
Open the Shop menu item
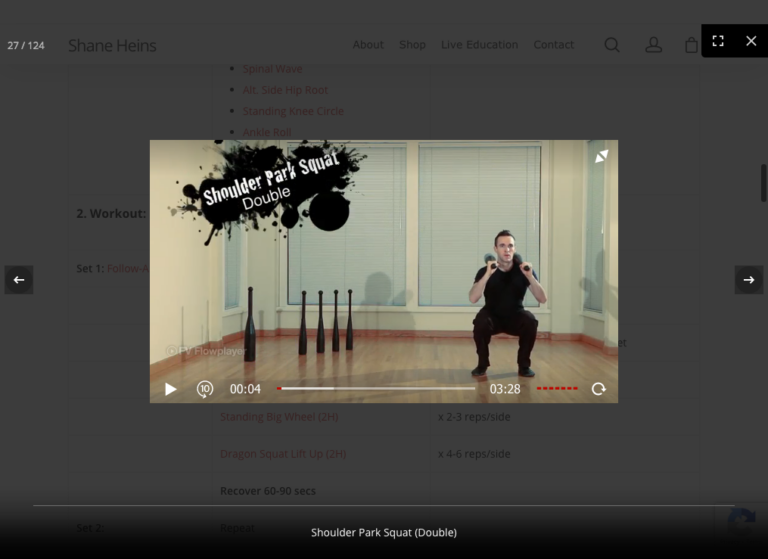[412, 45]
